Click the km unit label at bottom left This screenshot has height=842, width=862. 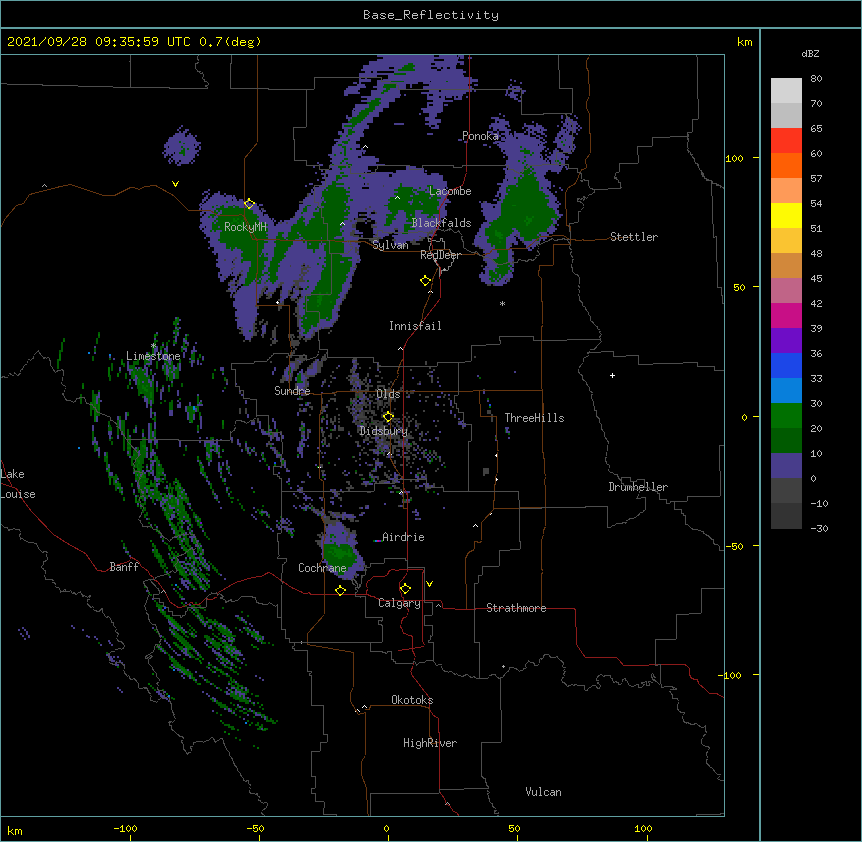pos(15,830)
